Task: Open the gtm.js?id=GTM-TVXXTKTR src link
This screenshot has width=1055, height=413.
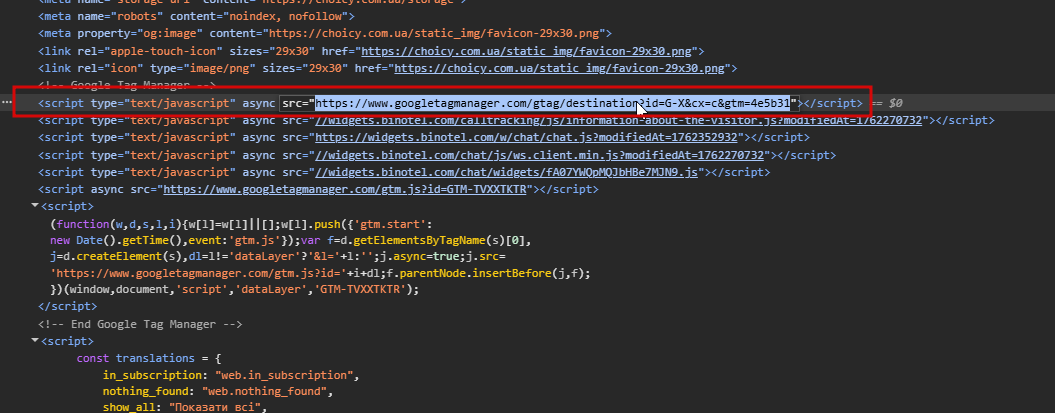Action: [344, 189]
